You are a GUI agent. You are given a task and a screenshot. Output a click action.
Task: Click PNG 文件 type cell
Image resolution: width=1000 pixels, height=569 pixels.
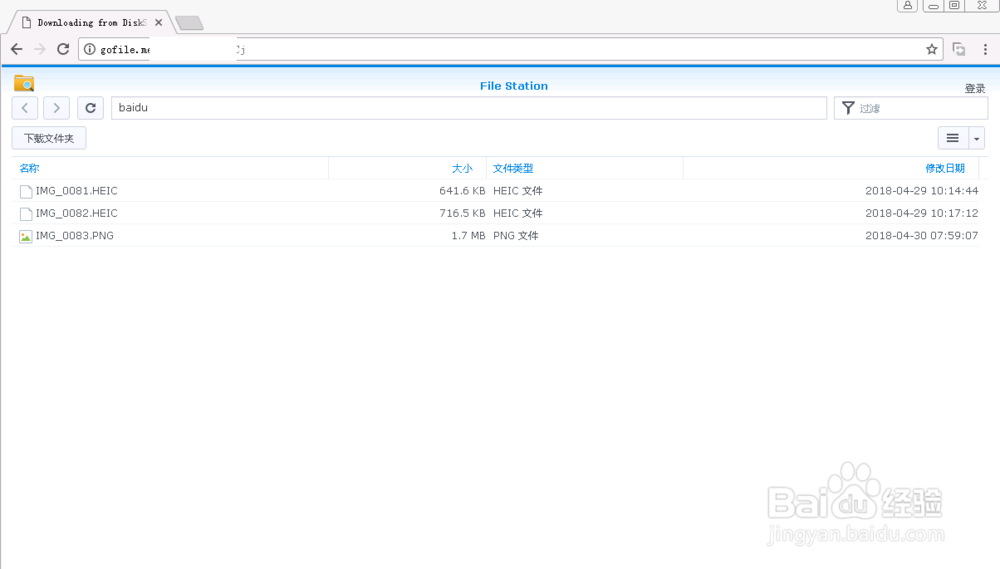pyautogui.click(x=516, y=235)
